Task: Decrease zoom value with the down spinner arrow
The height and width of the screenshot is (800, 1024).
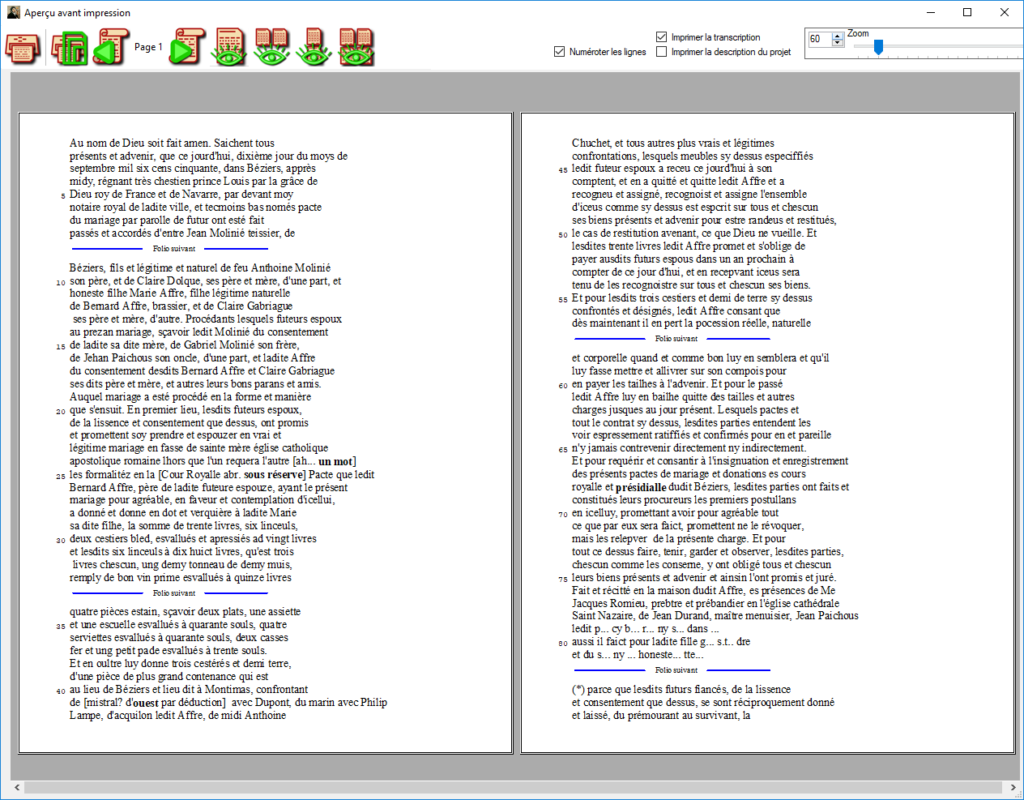Action: click(837, 42)
